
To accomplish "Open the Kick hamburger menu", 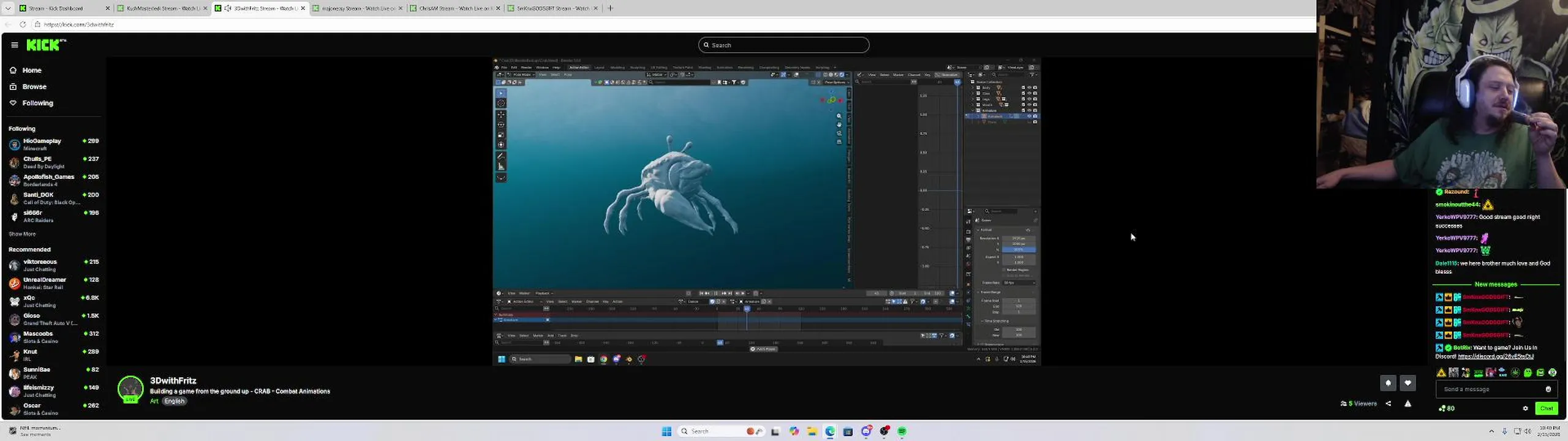I will click(x=15, y=45).
